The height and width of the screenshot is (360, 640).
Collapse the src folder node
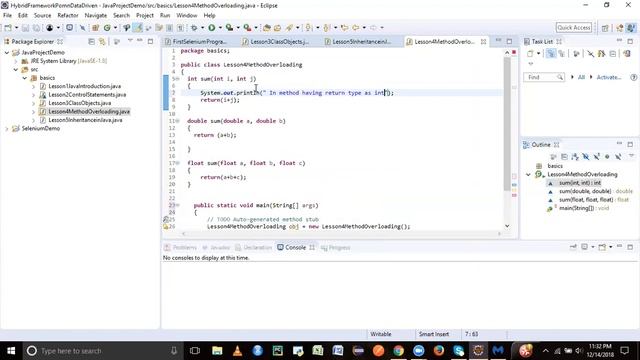[x=16, y=69]
